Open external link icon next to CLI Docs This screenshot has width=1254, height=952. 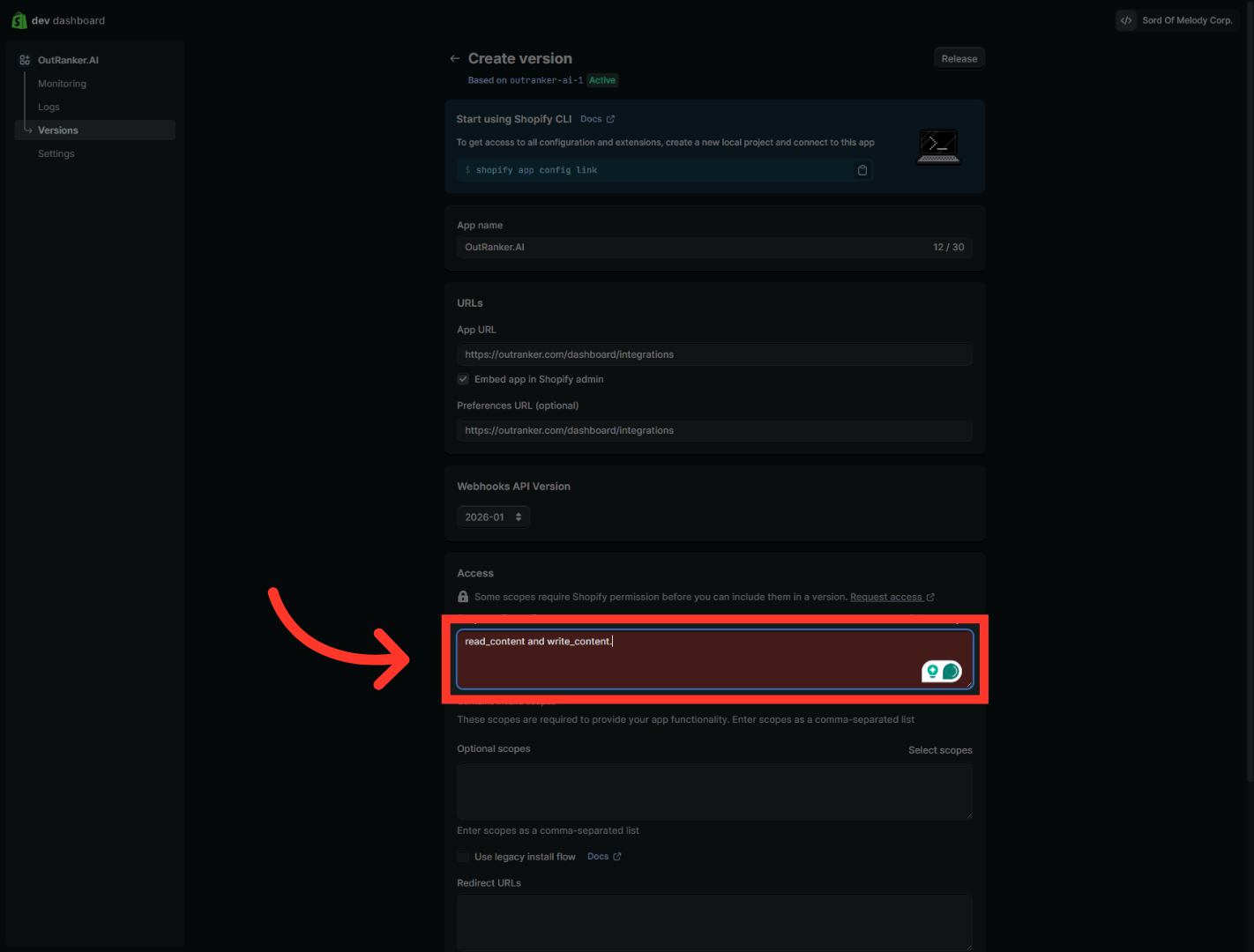tap(610, 119)
